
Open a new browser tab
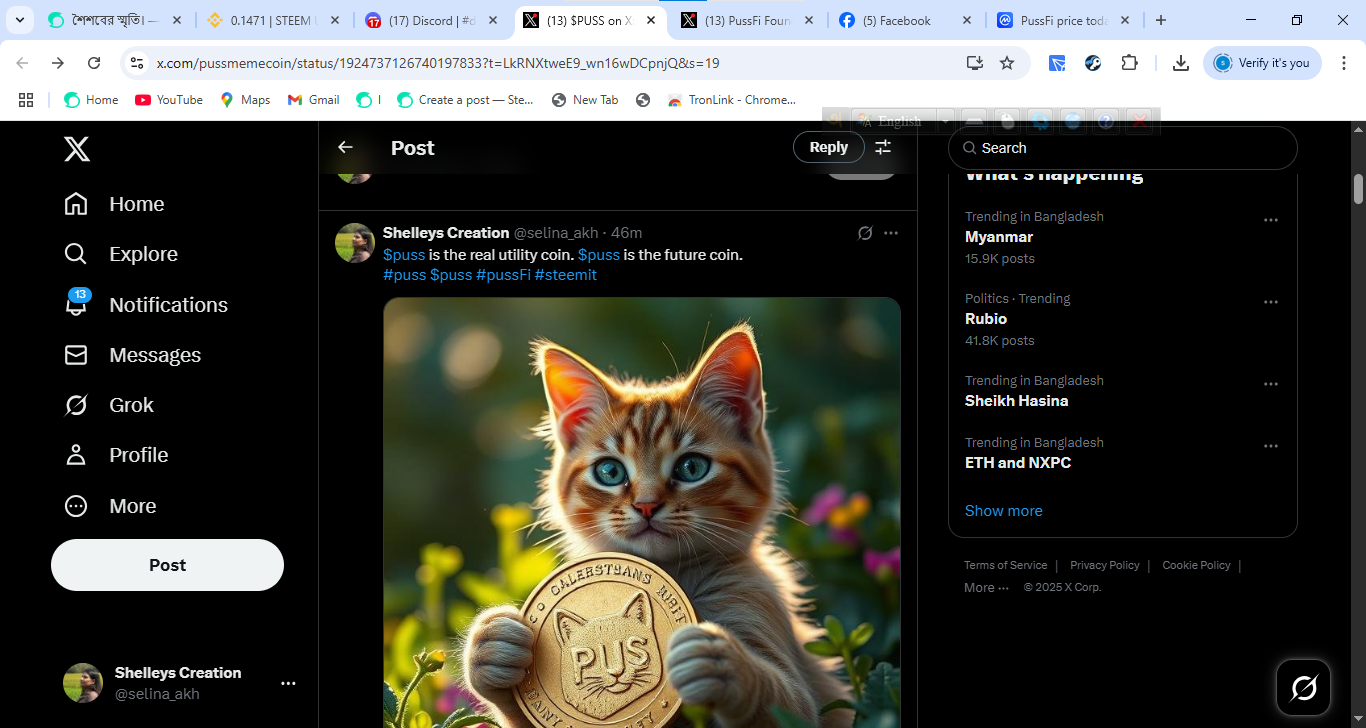[1160, 20]
